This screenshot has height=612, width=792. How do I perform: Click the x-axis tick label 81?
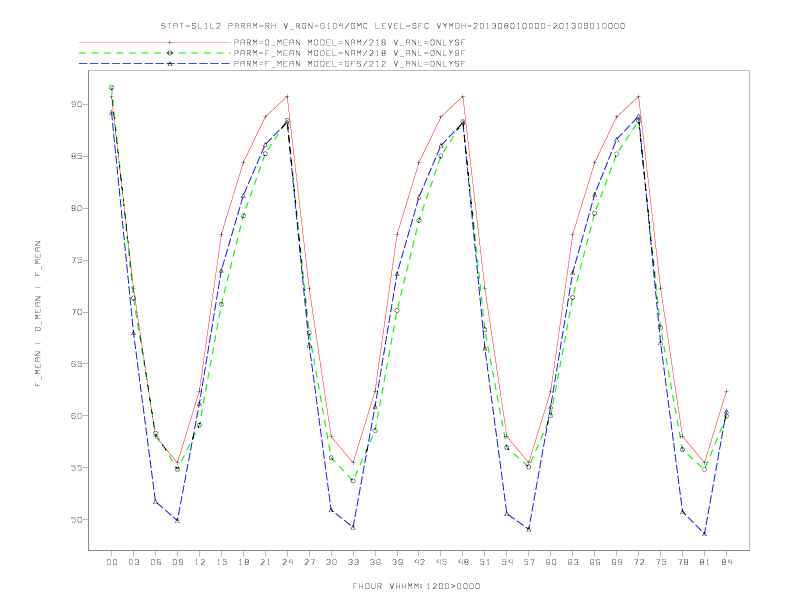point(705,562)
